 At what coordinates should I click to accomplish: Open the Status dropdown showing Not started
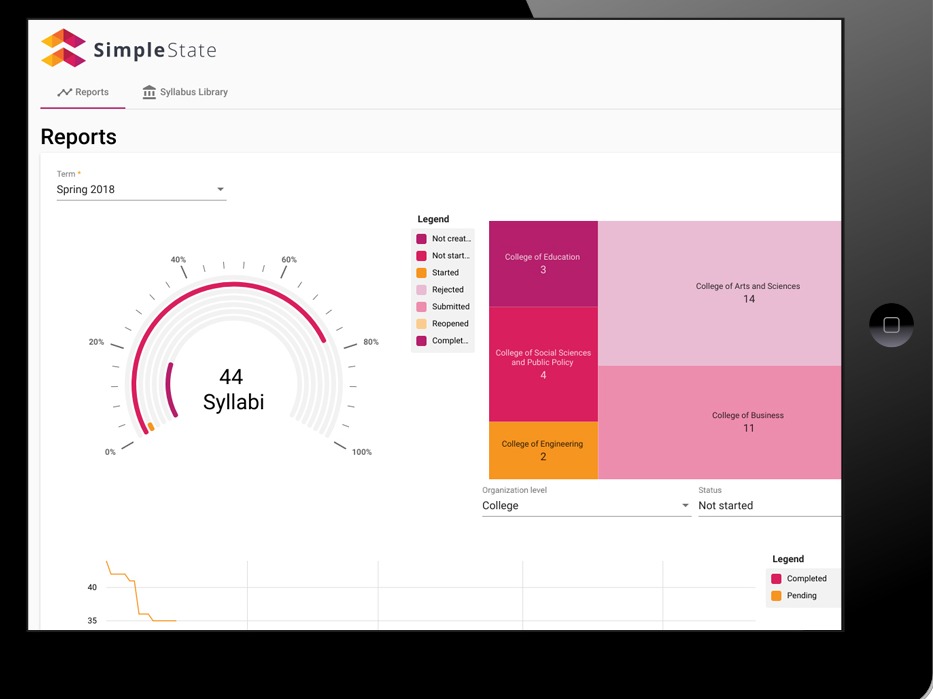pyautogui.click(x=768, y=506)
